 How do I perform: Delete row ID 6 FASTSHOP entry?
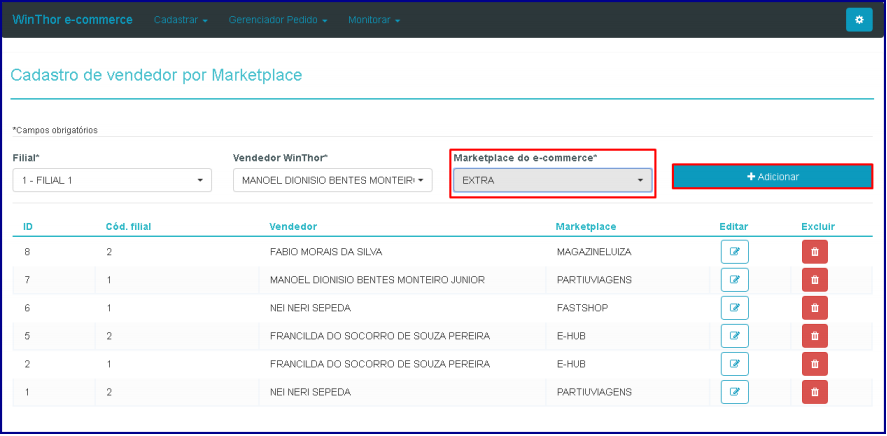[815, 308]
